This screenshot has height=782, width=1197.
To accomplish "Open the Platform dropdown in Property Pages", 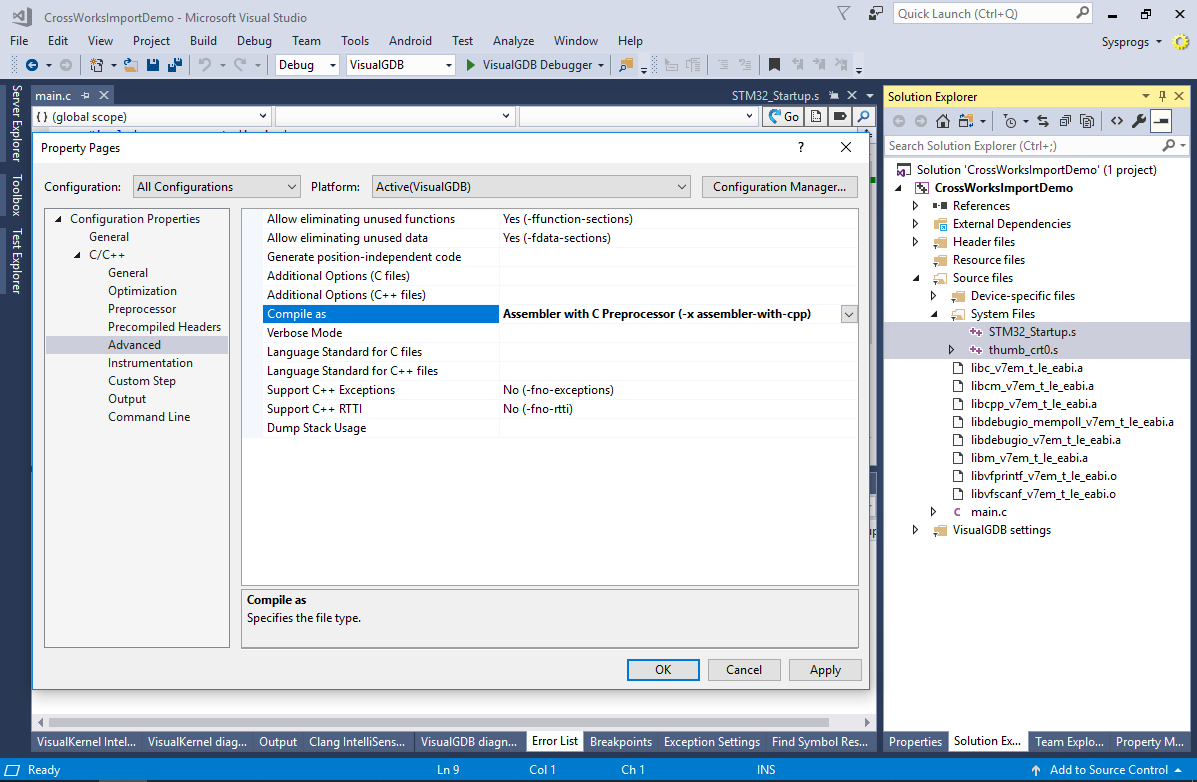I will [x=531, y=187].
